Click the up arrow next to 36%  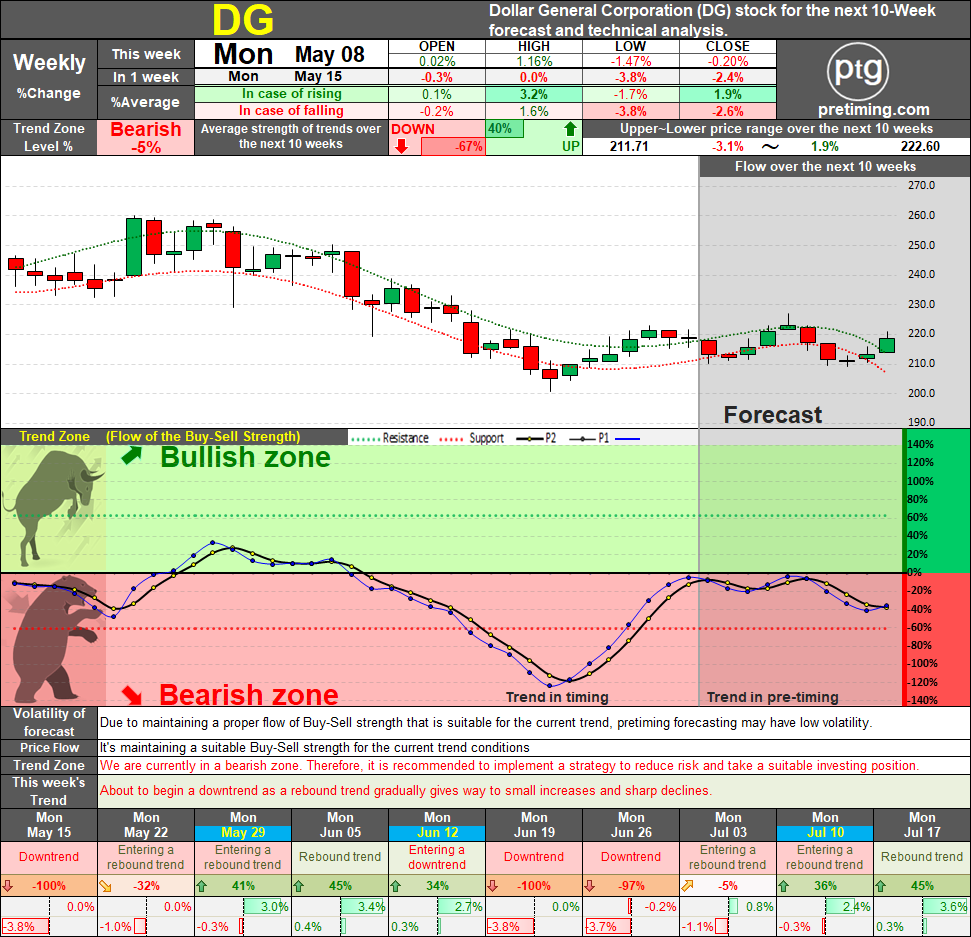(784, 886)
